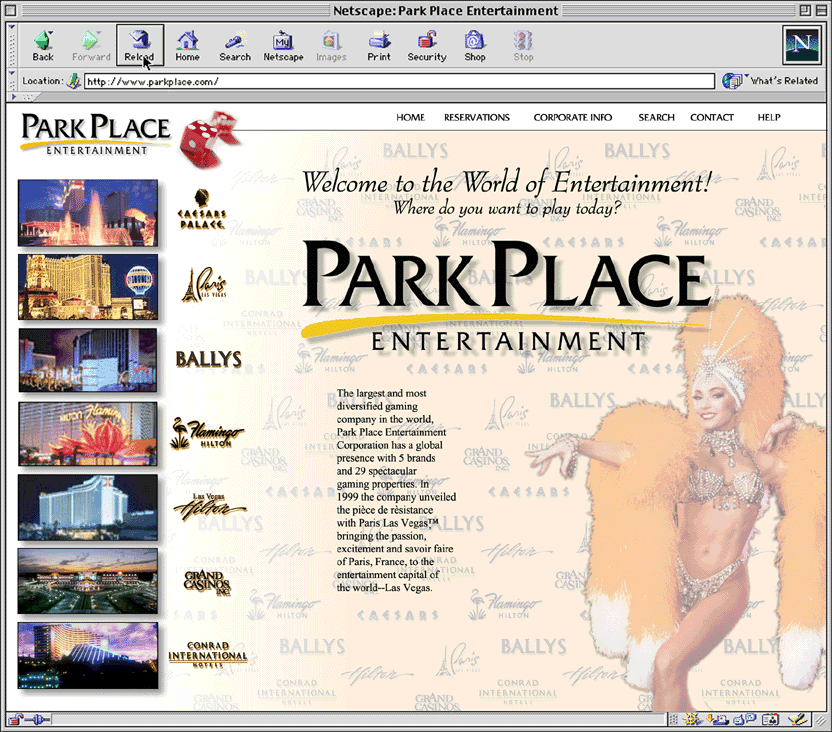Click the "Welcome to the World of Entertainment!" heading

506,183
